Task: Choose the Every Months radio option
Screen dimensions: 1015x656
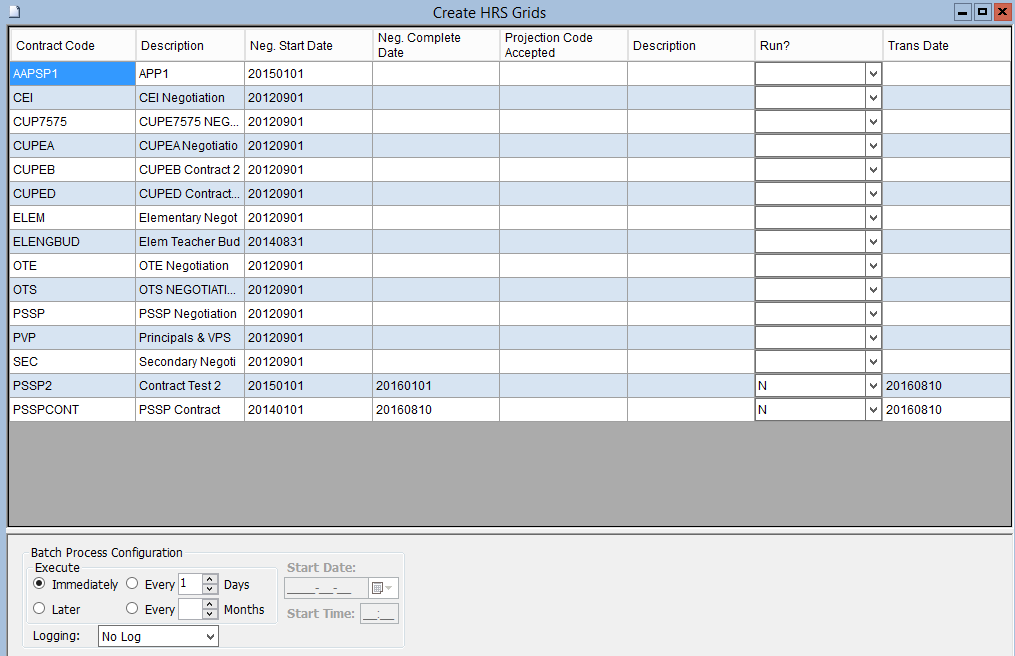Action: (132, 609)
